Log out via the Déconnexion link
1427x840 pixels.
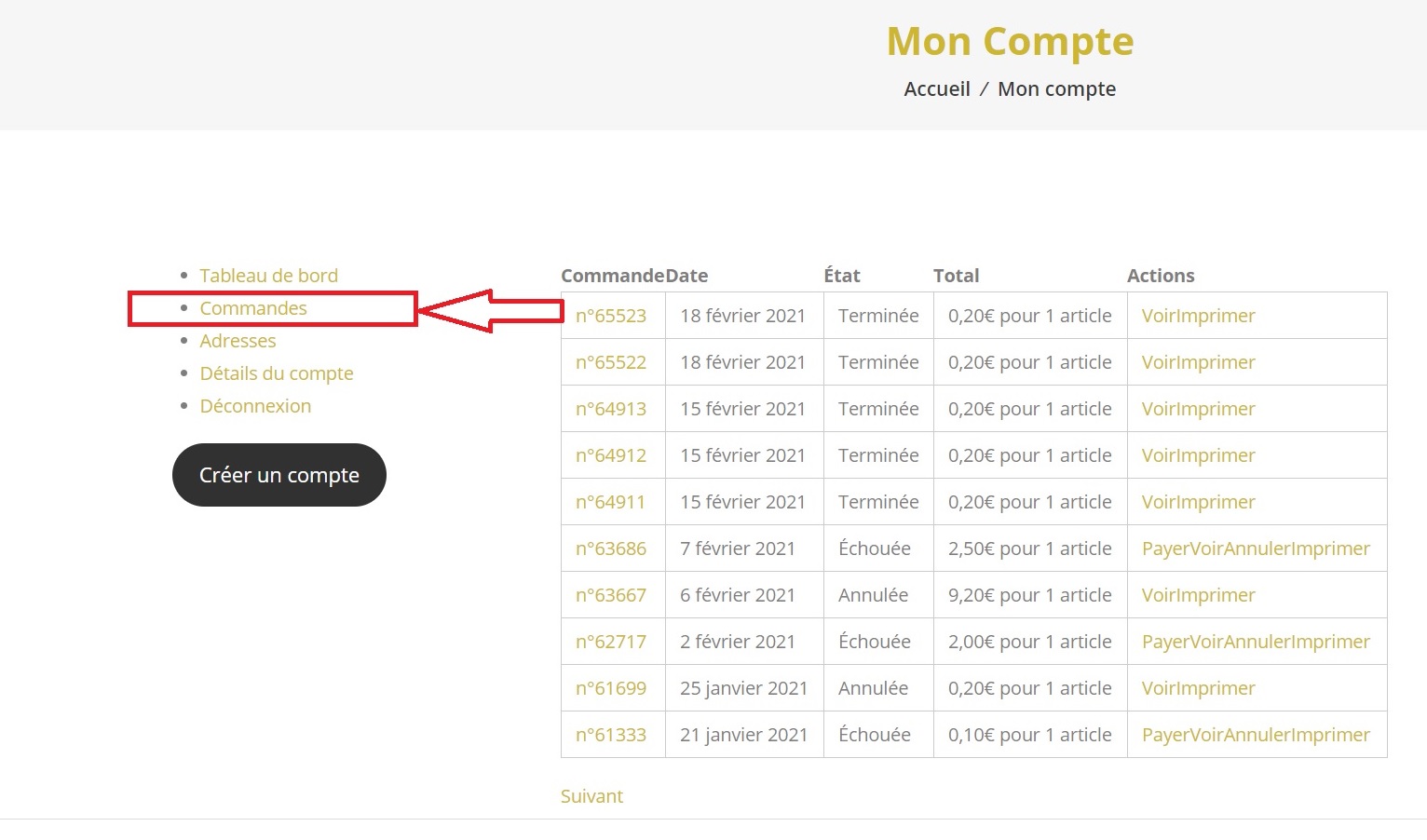click(255, 406)
